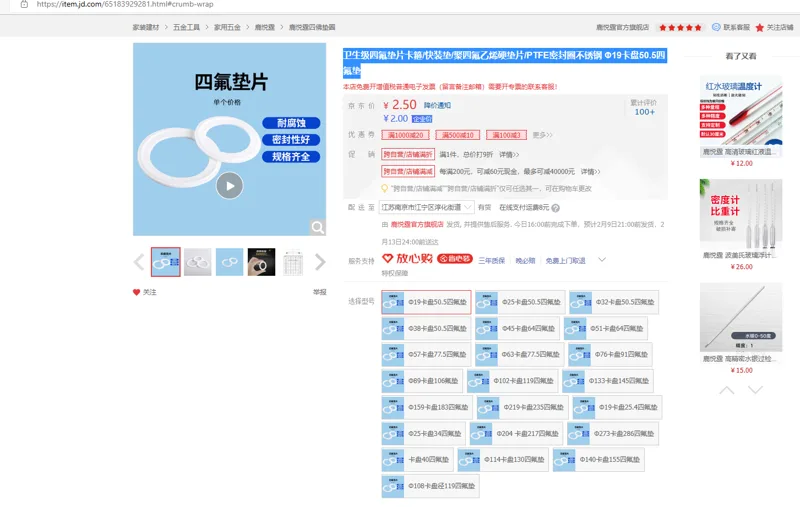Show next product thumbnails with right arrow
The height and width of the screenshot is (507, 800).
(x=320, y=262)
